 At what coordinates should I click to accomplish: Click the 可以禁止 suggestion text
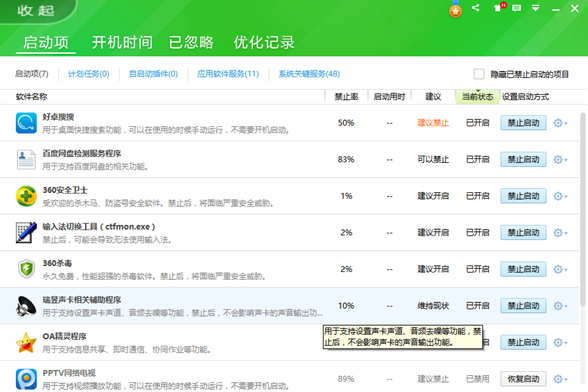click(x=433, y=159)
